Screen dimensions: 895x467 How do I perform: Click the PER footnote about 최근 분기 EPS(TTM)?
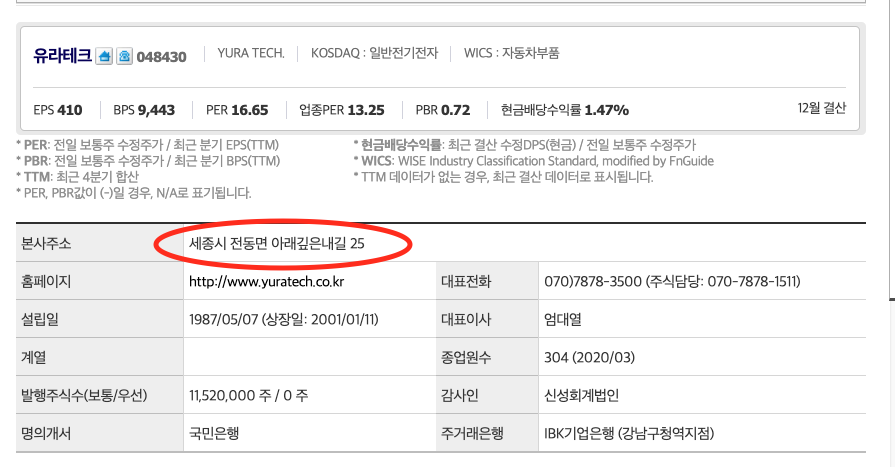click(148, 145)
